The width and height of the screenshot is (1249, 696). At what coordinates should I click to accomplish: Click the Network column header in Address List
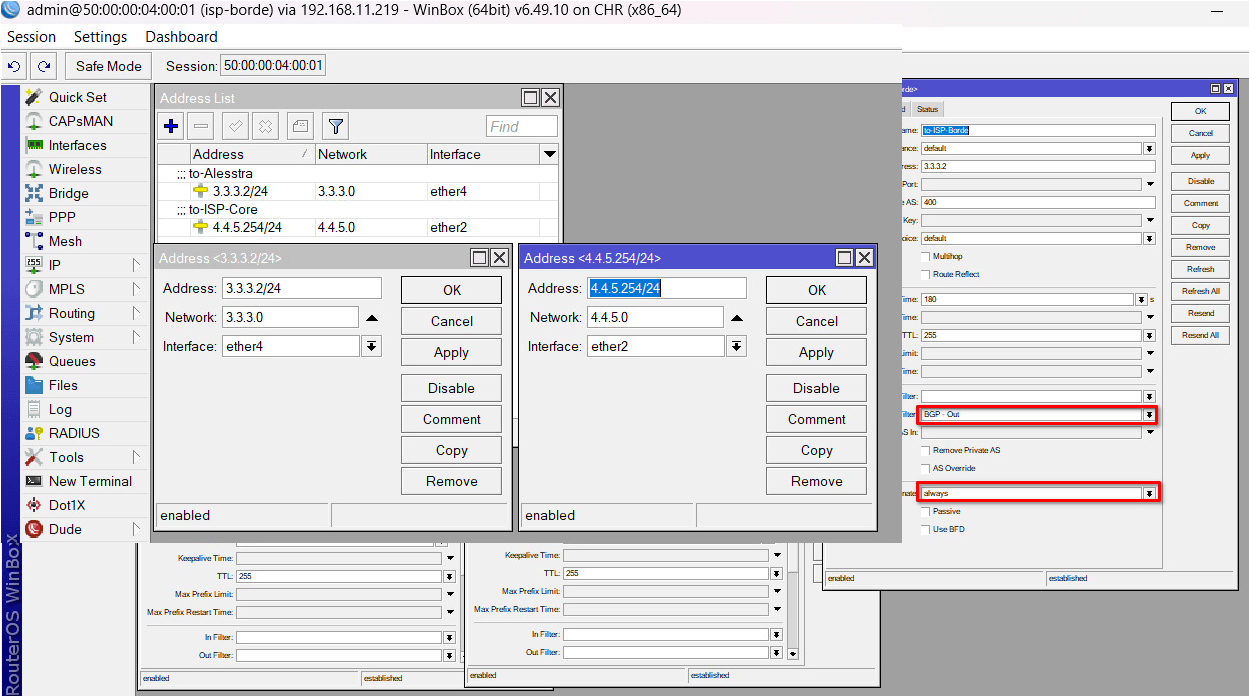(x=370, y=154)
